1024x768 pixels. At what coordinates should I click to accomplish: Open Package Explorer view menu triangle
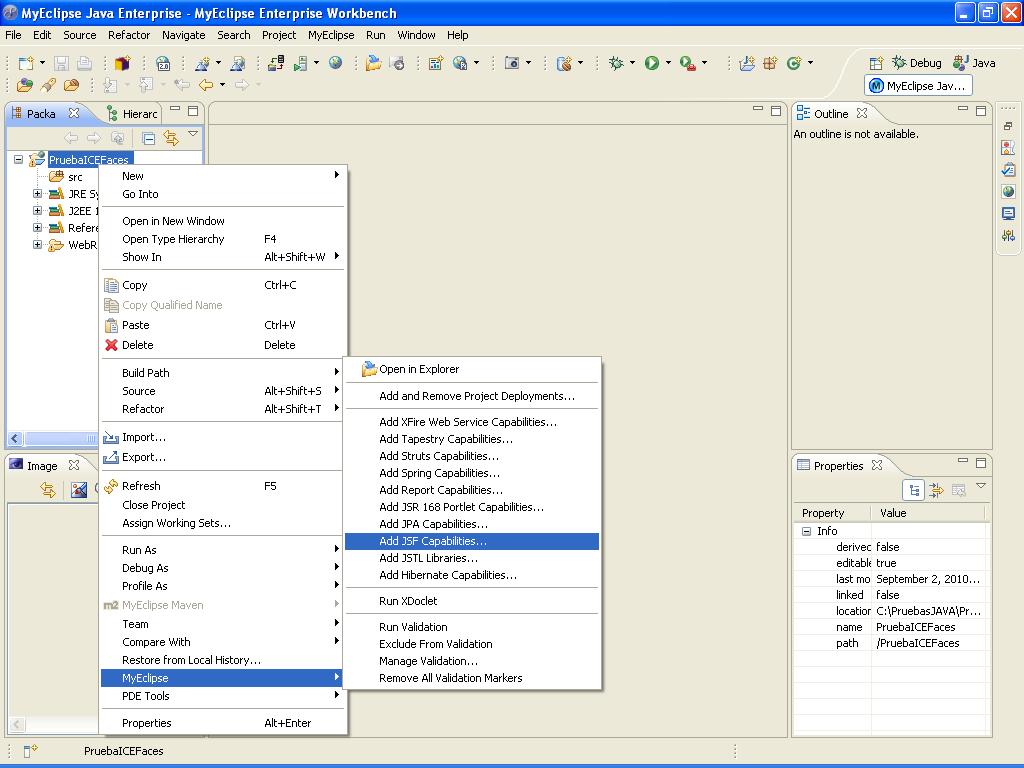coord(193,134)
